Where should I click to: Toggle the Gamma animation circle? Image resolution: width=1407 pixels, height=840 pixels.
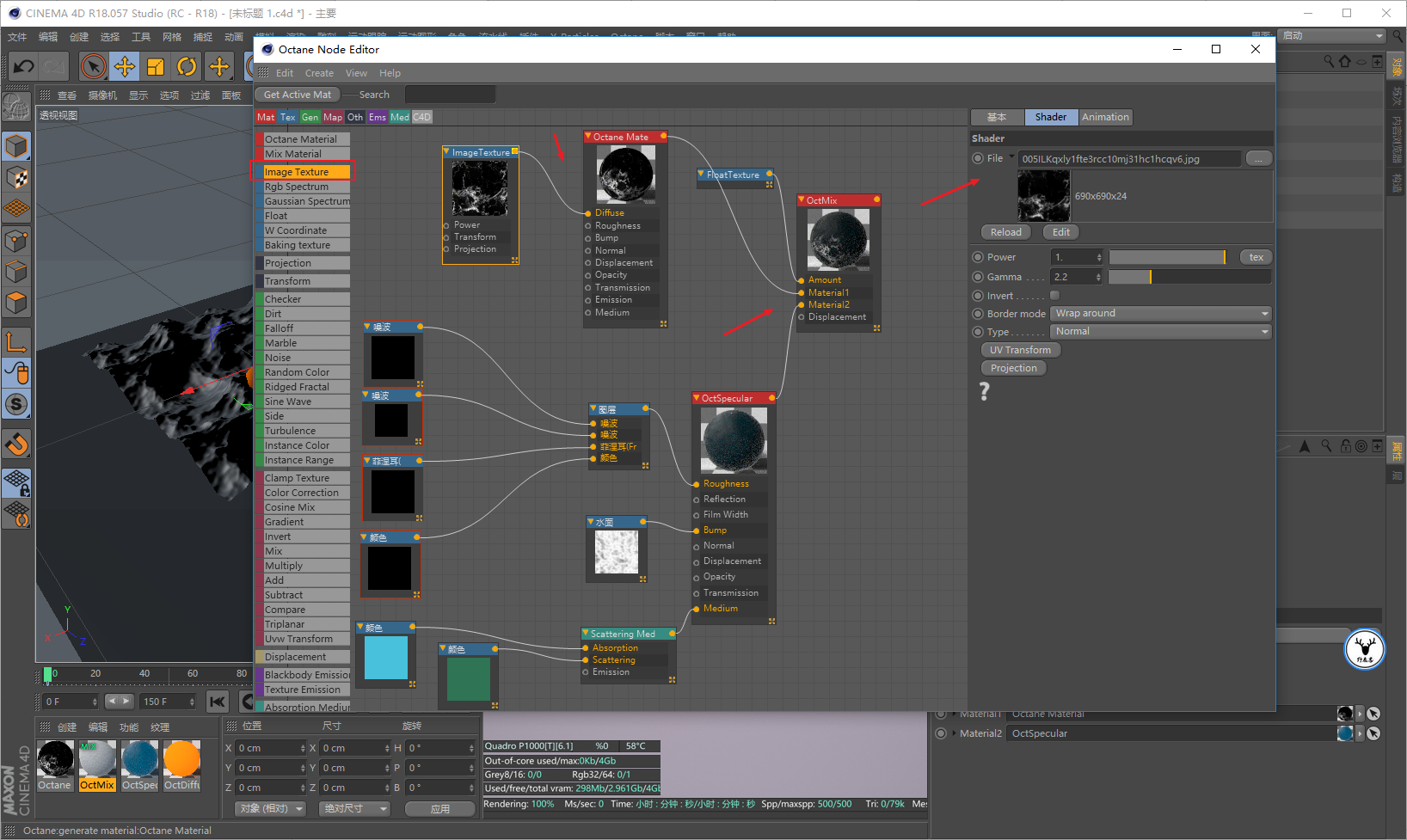click(x=978, y=277)
